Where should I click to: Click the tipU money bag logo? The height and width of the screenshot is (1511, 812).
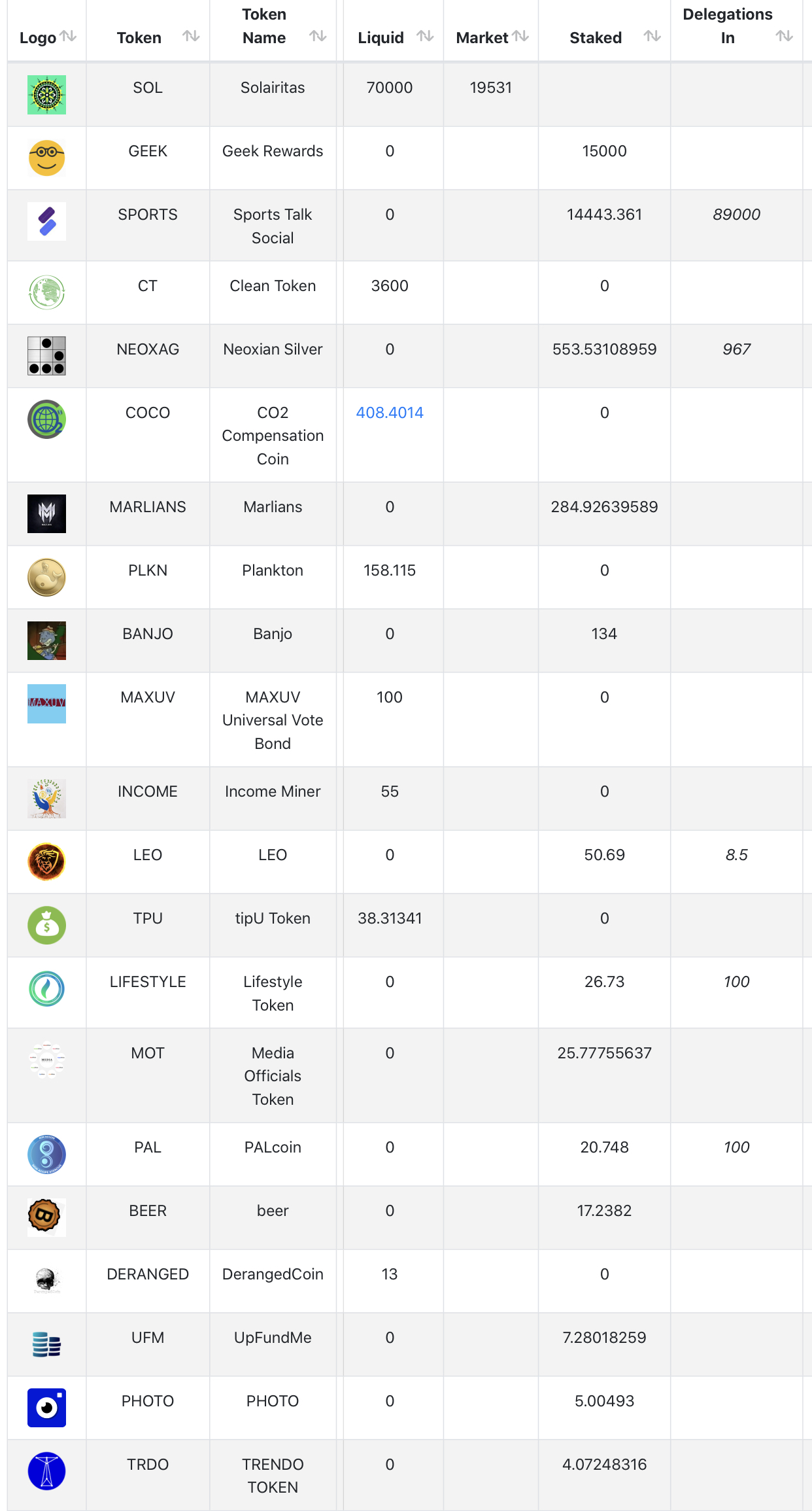pyautogui.click(x=46, y=925)
